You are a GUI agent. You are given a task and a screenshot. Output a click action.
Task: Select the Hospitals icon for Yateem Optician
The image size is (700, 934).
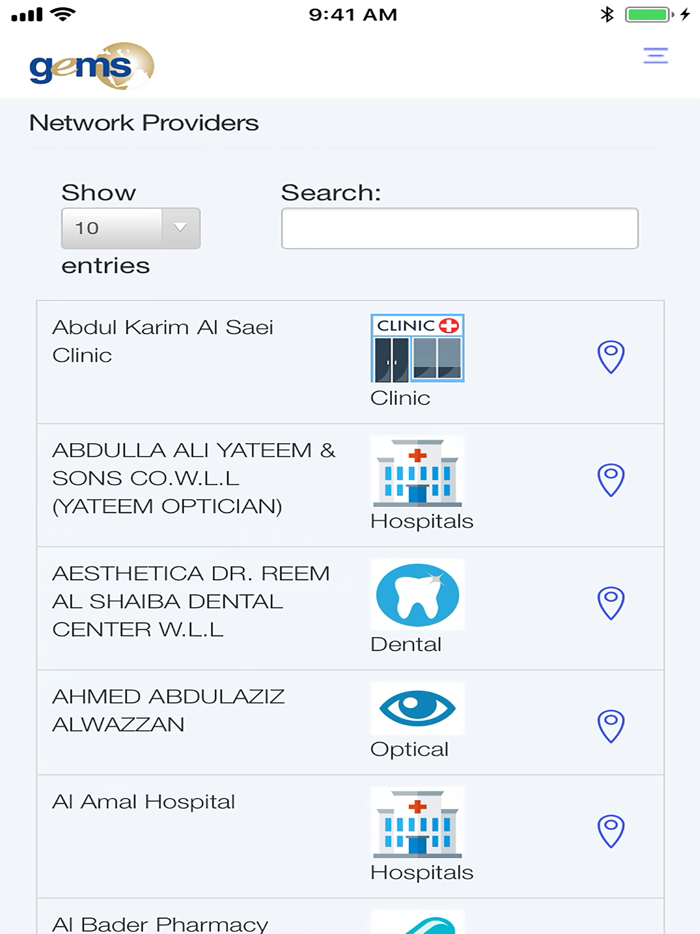click(418, 472)
